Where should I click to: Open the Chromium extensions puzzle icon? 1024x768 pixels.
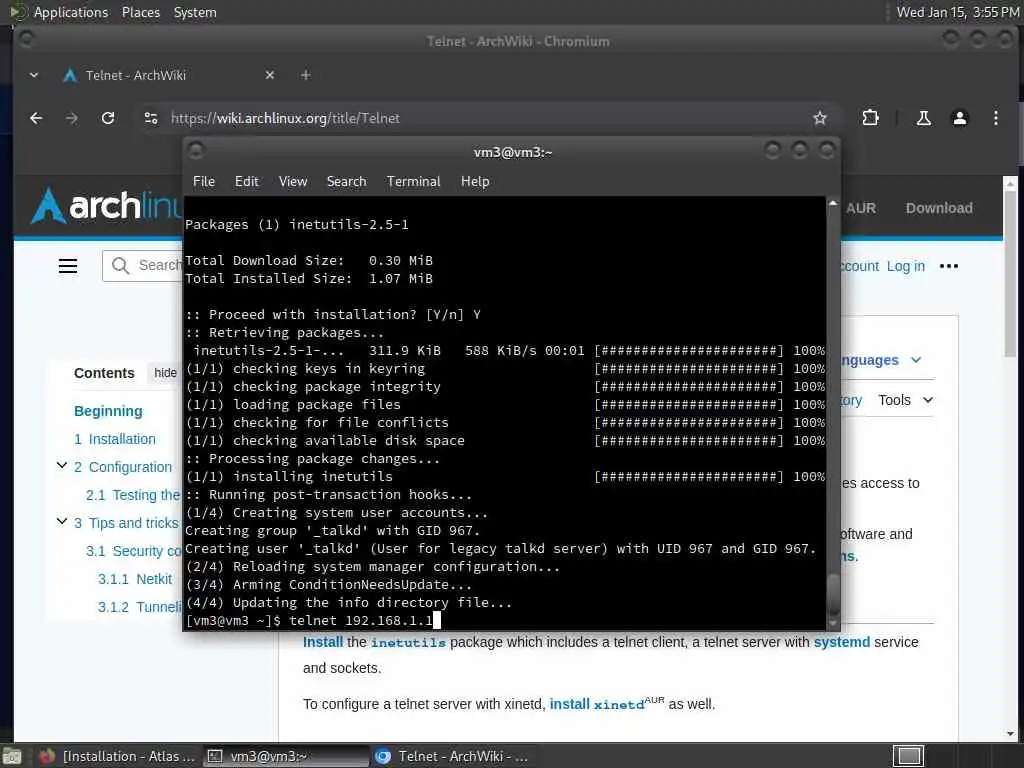(x=870, y=118)
